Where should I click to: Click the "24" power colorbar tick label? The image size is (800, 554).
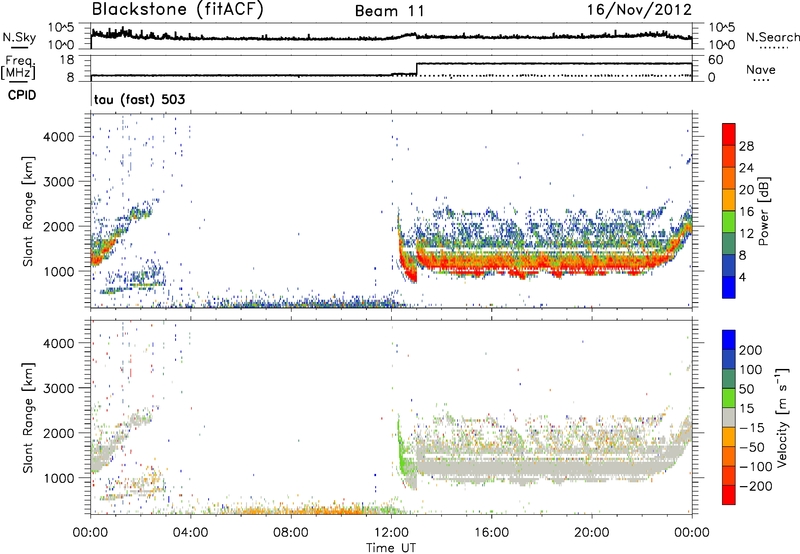tap(746, 168)
